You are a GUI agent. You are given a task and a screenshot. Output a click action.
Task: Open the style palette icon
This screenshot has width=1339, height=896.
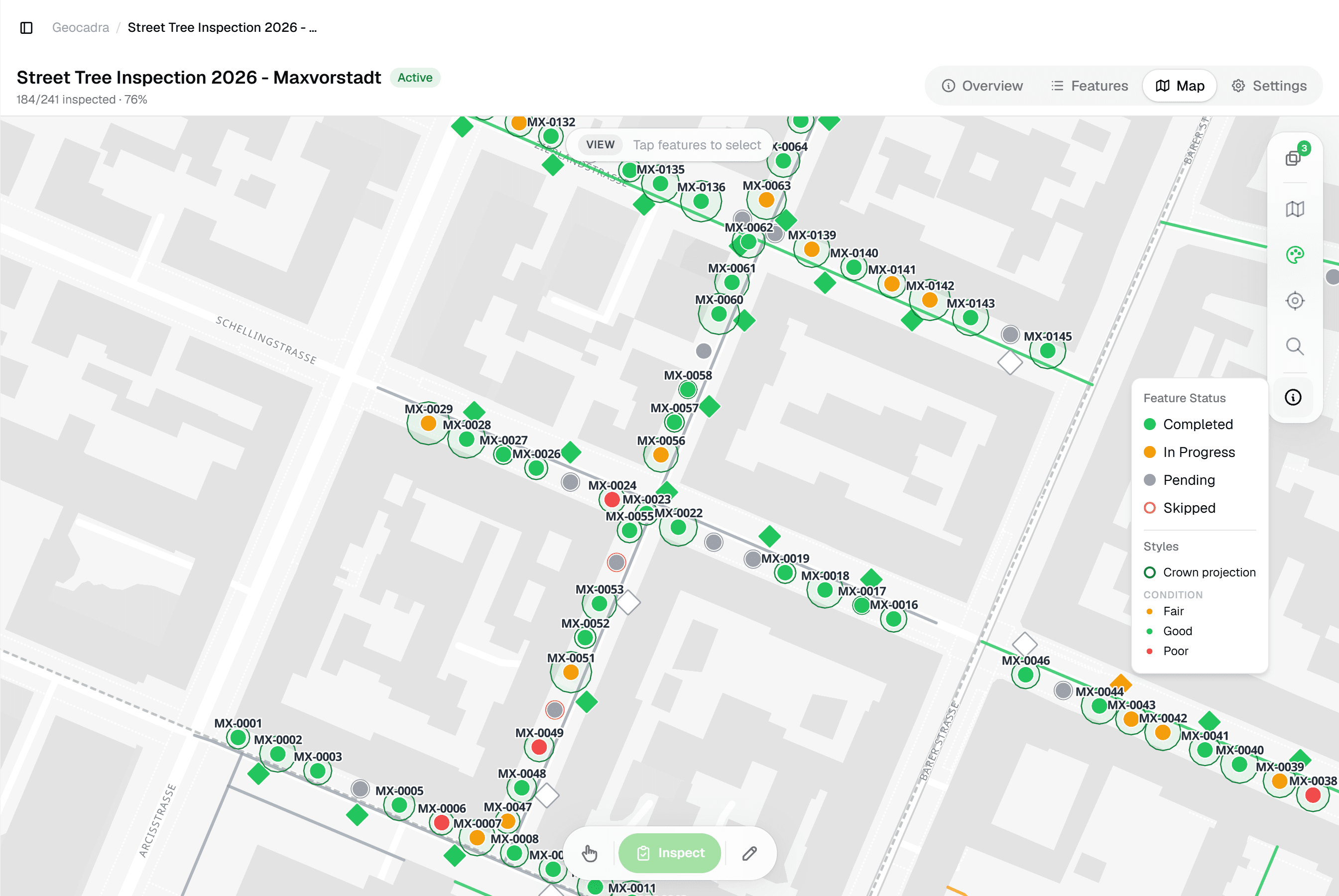click(x=1294, y=255)
